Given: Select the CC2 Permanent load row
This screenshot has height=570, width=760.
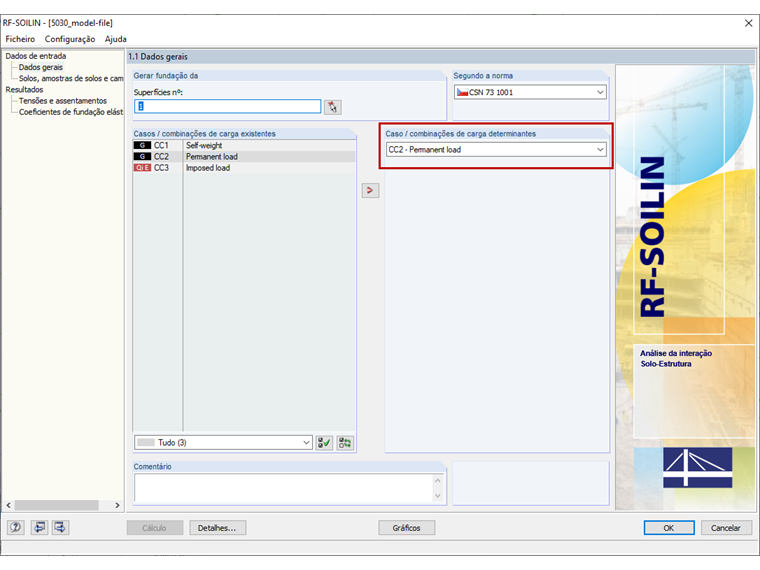Looking at the screenshot, I should pos(244,157).
